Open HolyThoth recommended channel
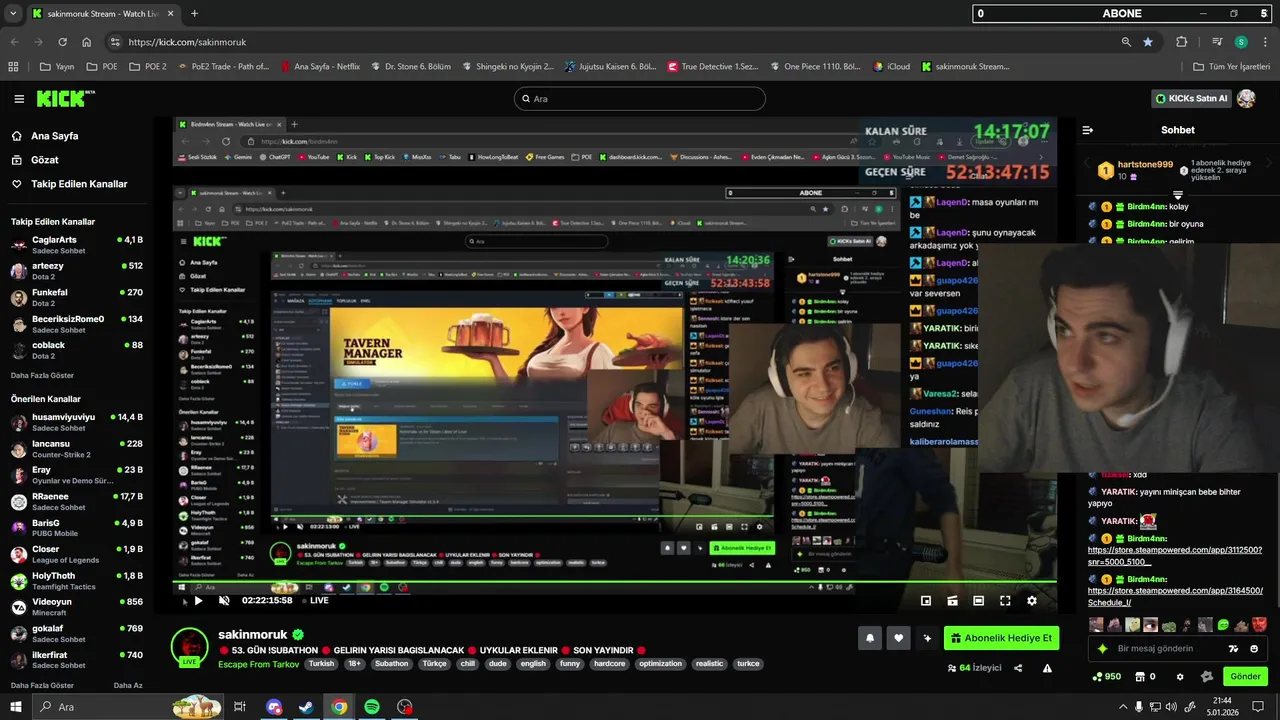1280x720 pixels. (x=78, y=581)
